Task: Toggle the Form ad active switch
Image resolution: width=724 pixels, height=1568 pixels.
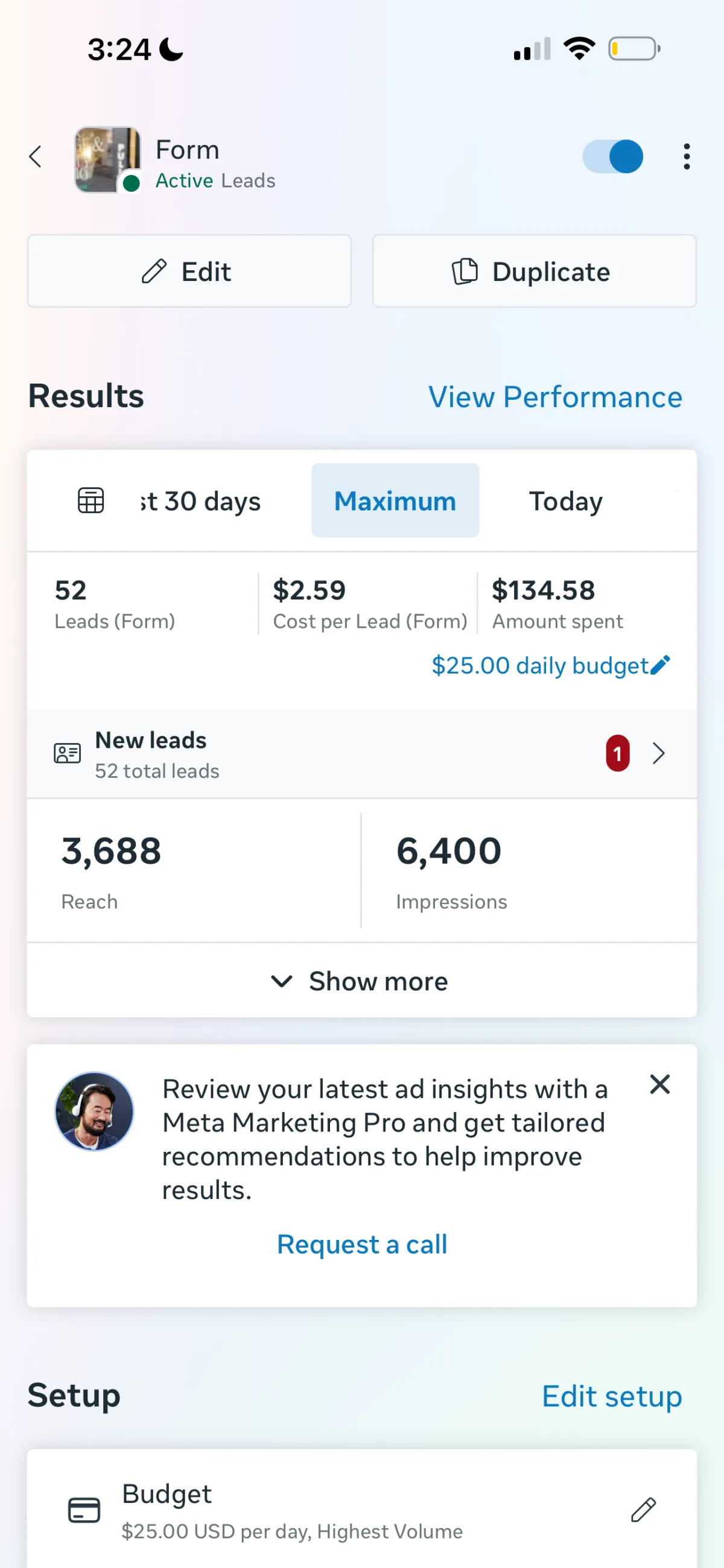Action: click(612, 156)
